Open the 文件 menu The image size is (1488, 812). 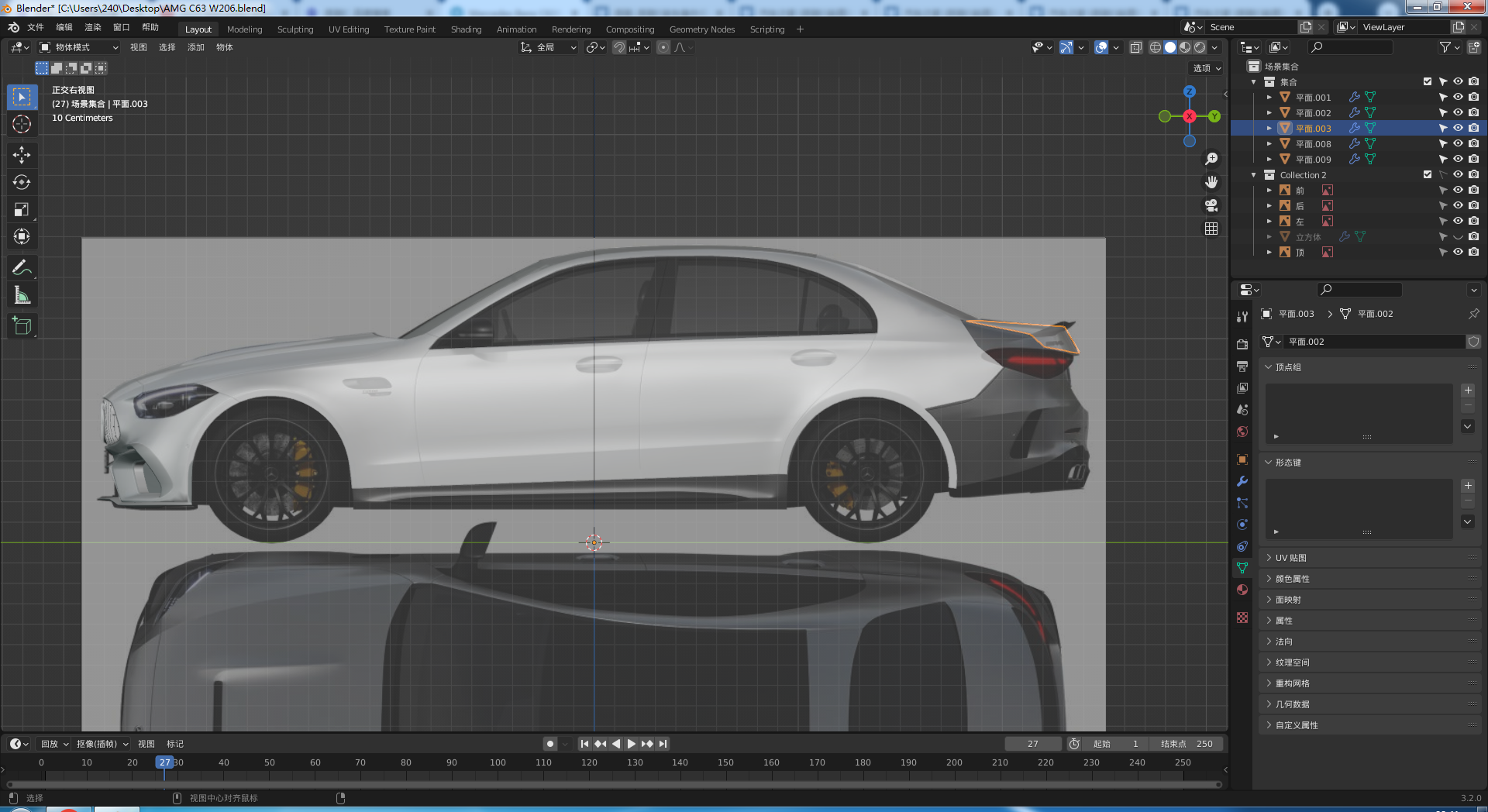(x=36, y=27)
